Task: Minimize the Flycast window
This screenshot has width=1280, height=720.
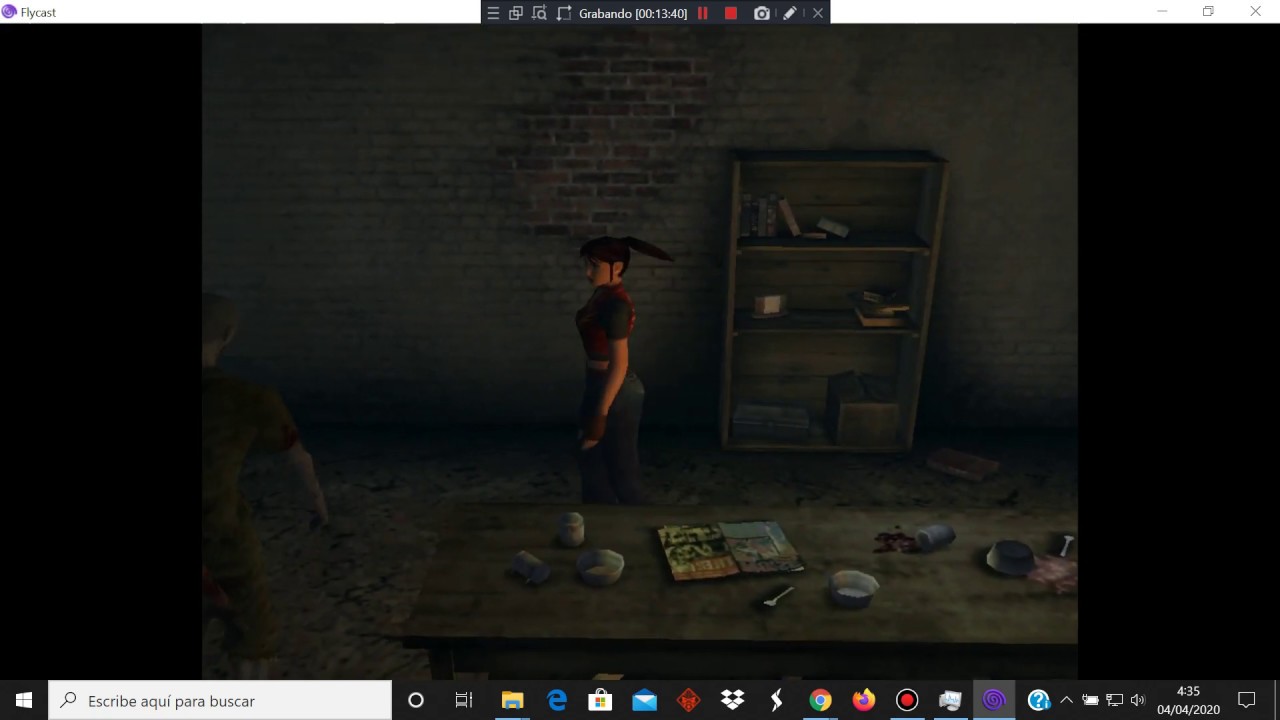Action: point(1162,12)
